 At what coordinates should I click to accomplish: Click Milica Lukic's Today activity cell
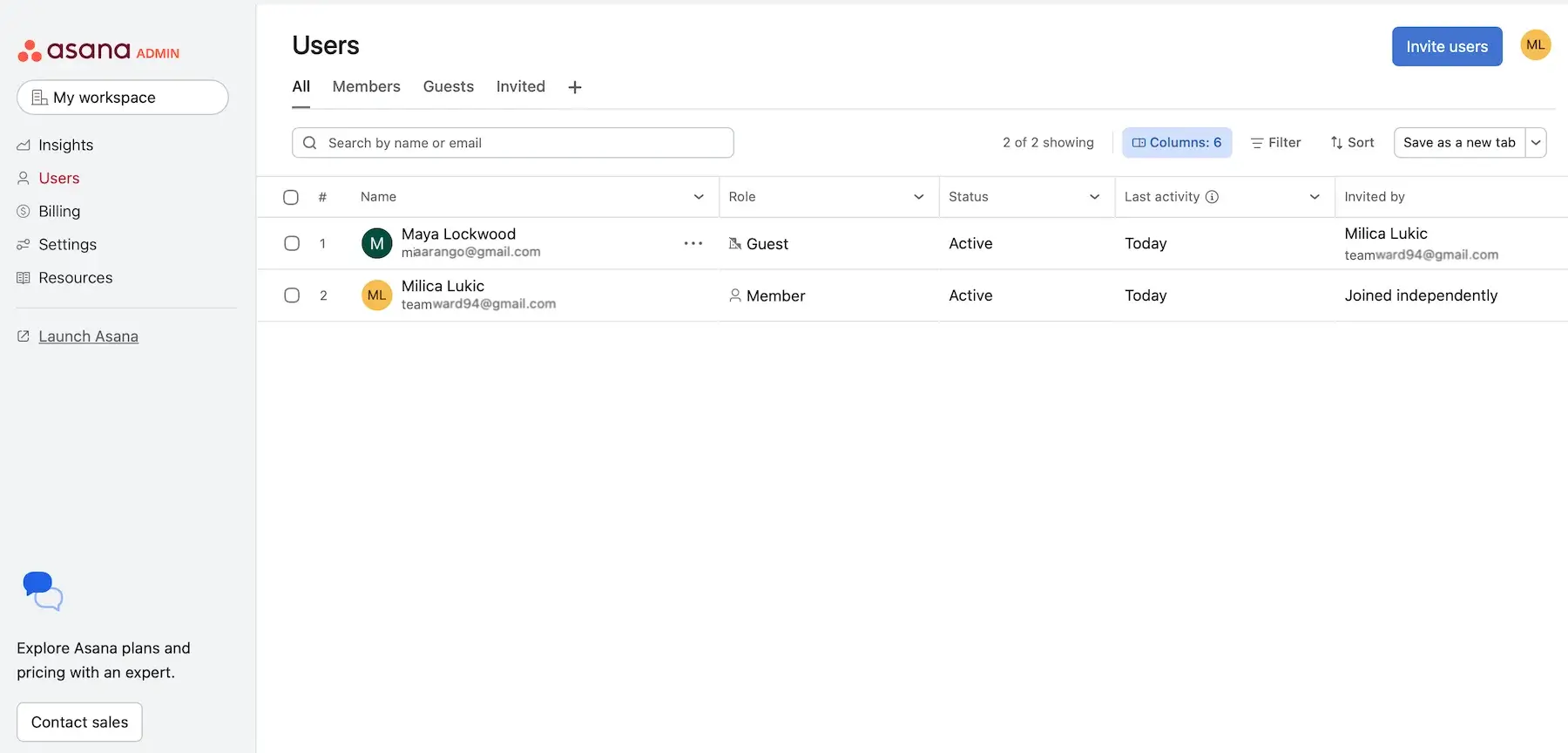tap(1146, 296)
